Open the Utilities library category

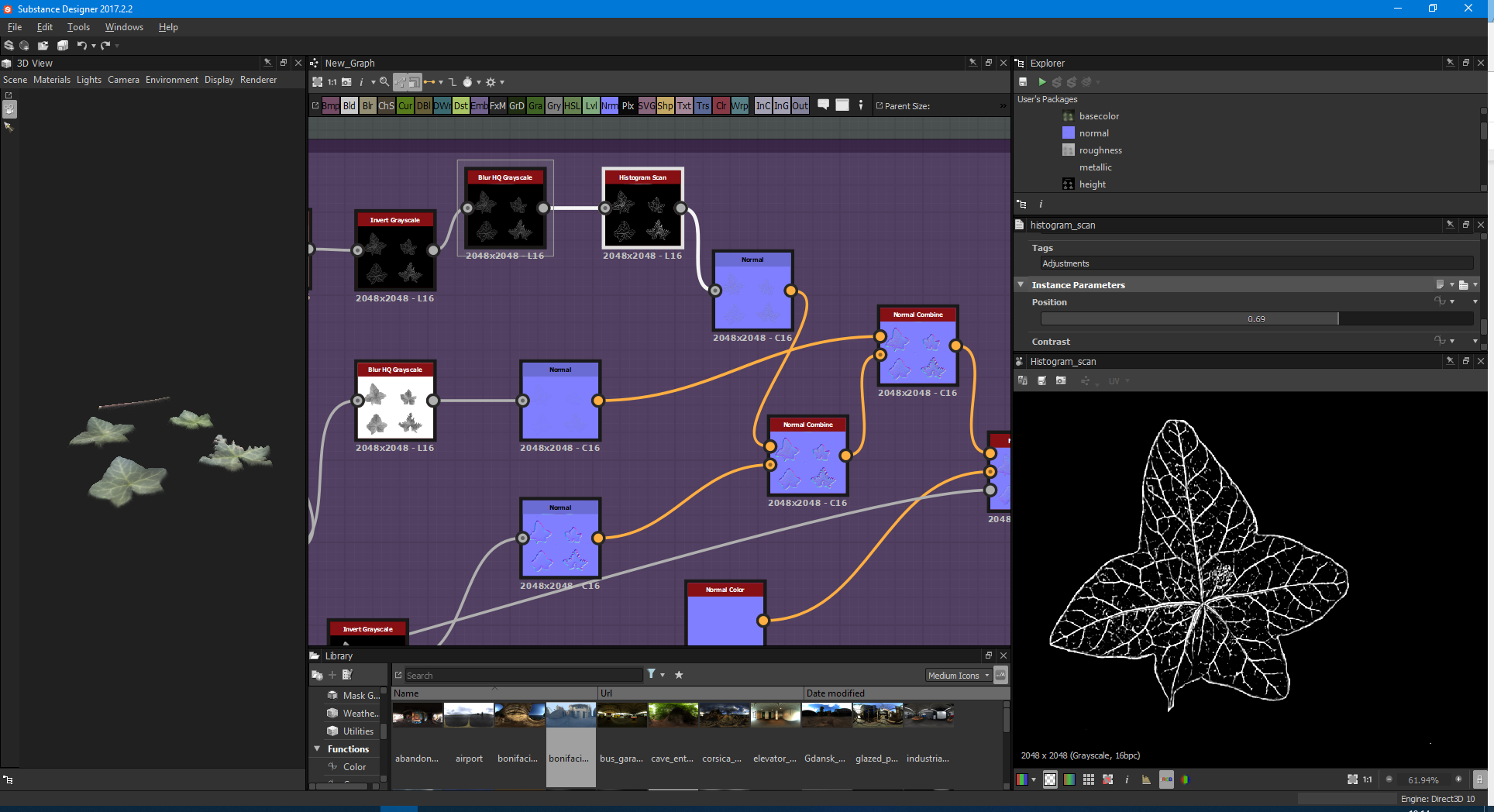357,731
